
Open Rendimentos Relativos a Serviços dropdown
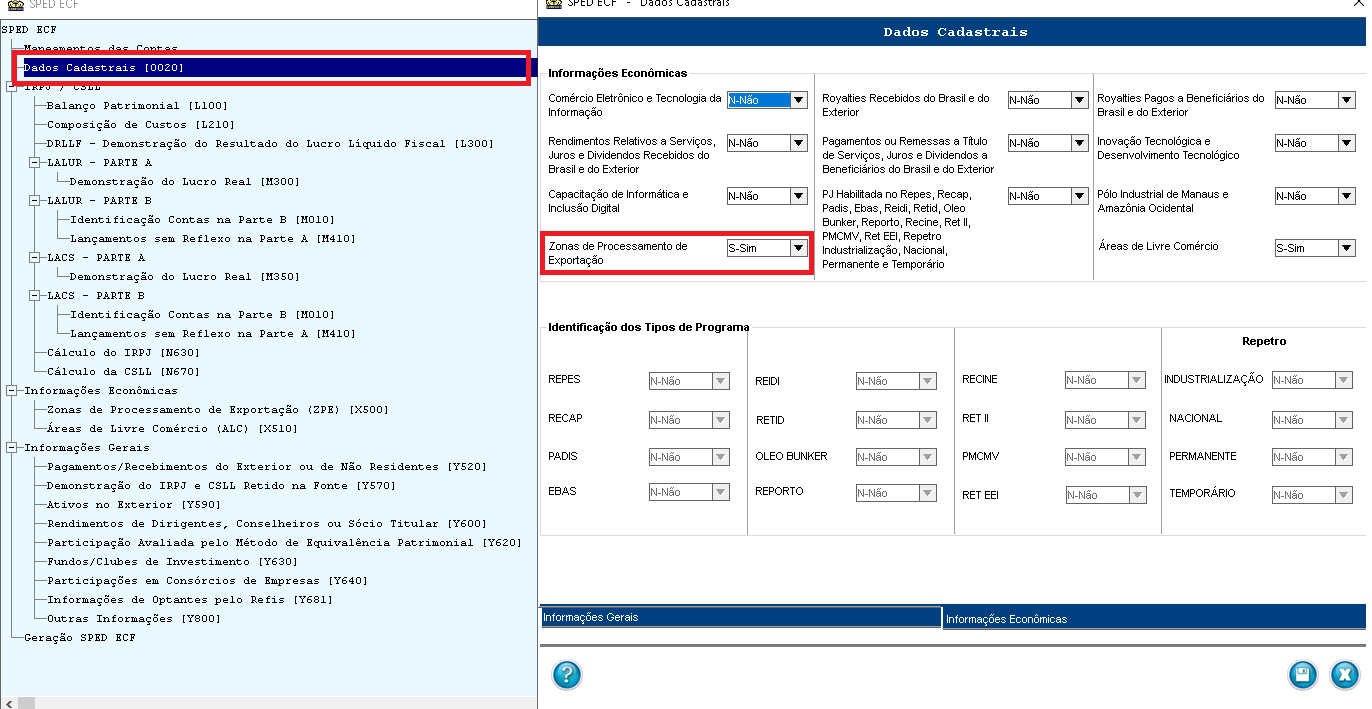[798, 143]
